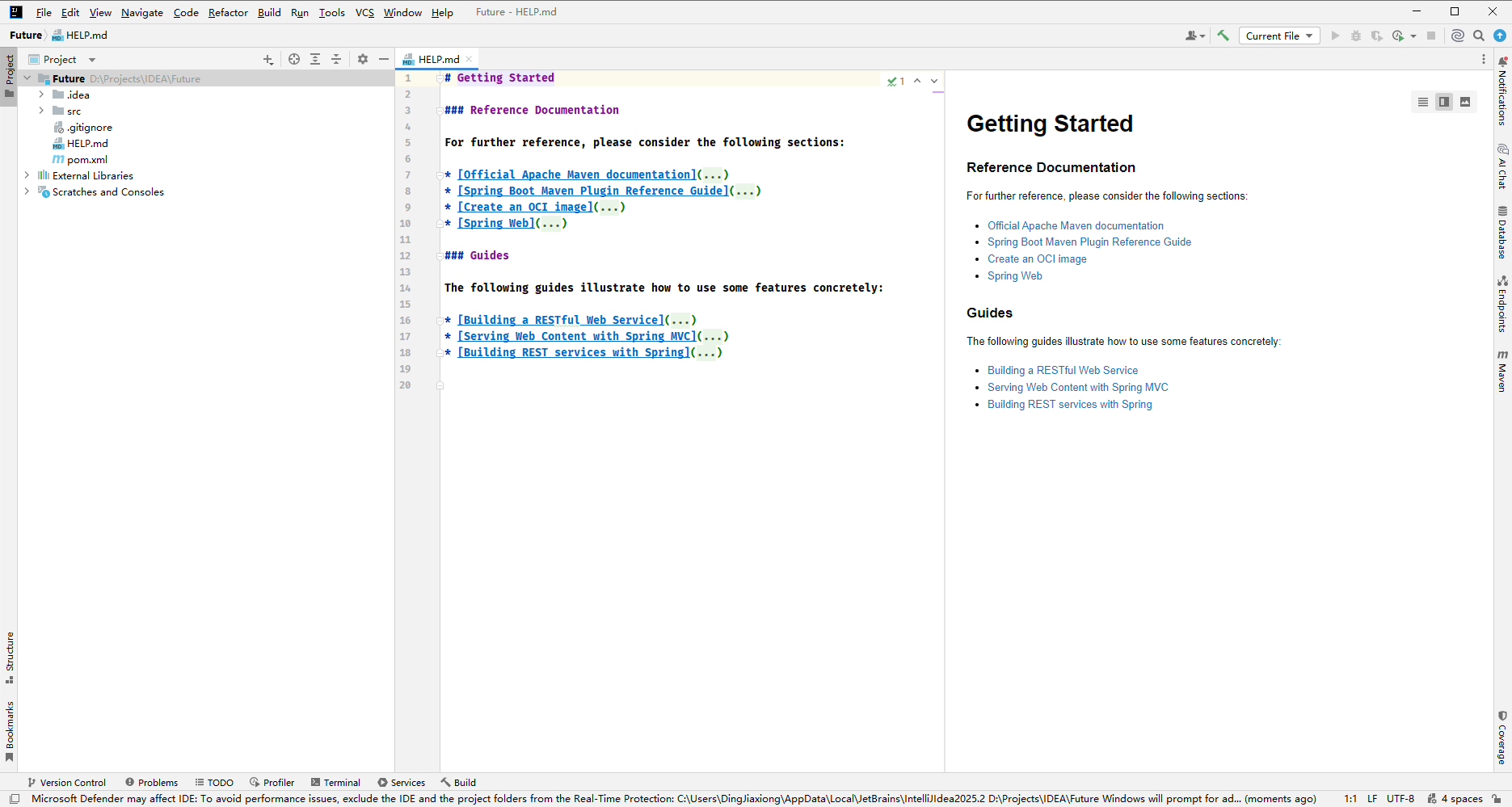The height and width of the screenshot is (807, 1512).
Task: Expand External Libraries node
Action: click(27, 175)
